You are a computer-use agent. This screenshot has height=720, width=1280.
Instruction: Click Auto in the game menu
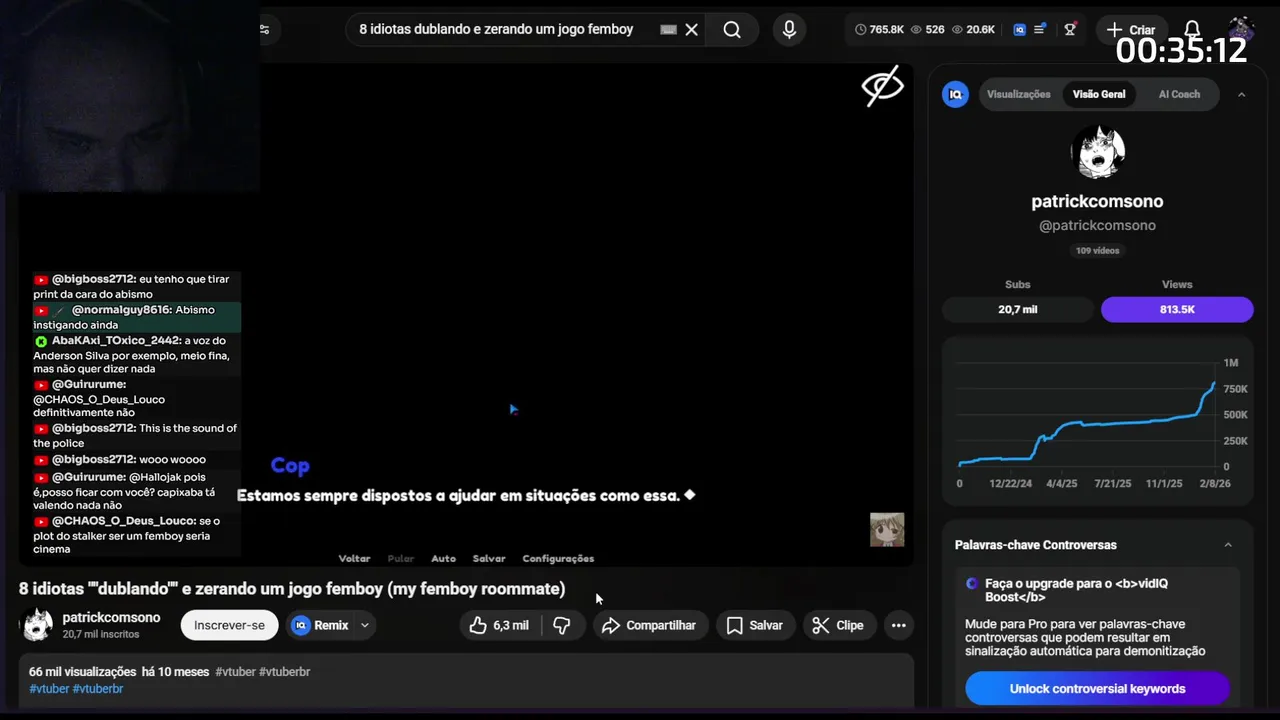443,558
